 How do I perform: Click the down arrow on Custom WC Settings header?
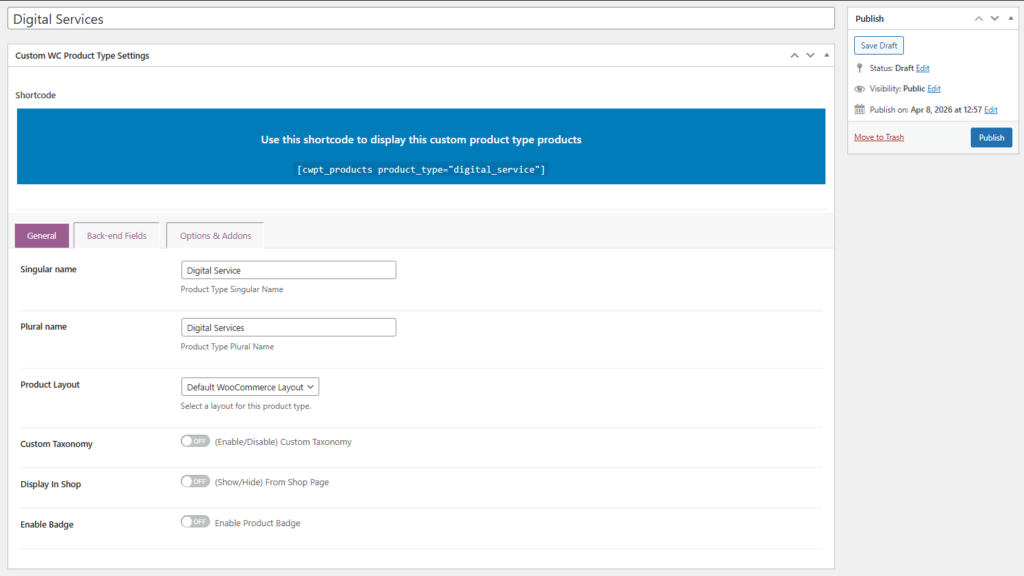coord(810,55)
